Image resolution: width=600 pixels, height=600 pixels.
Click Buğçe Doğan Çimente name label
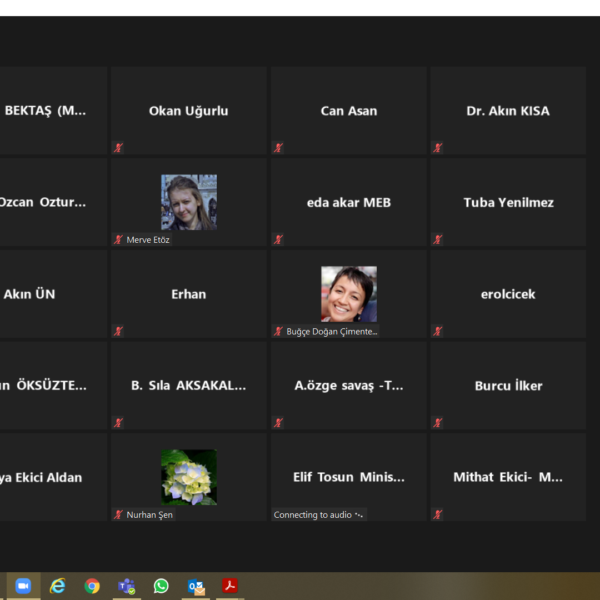tap(332, 331)
